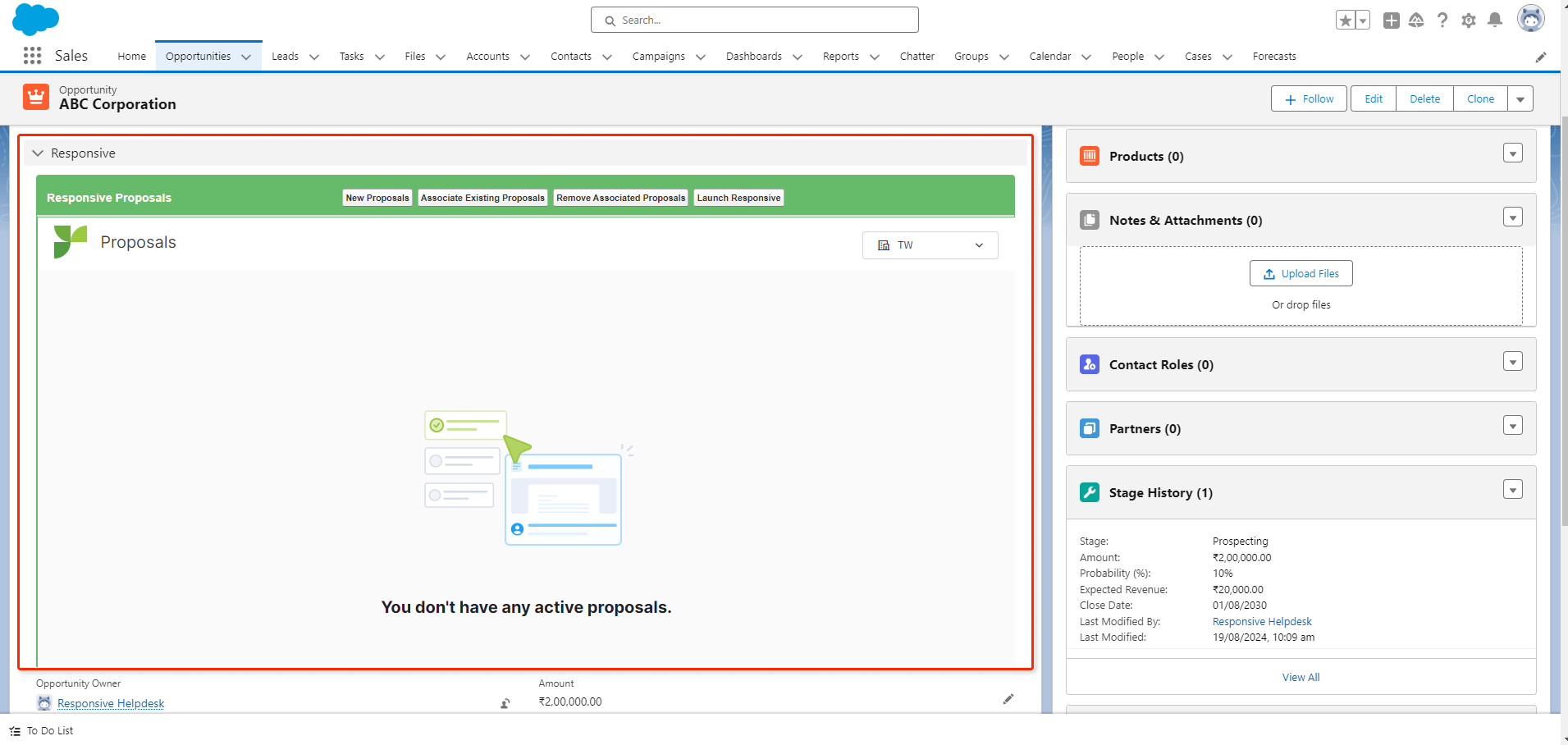Click the Delete button
The height and width of the screenshot is (745, 1568).
[1425, 99]
